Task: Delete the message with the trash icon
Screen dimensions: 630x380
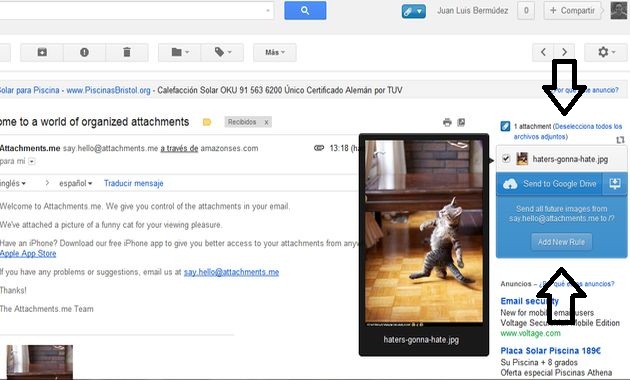Action: click(127, 52)
